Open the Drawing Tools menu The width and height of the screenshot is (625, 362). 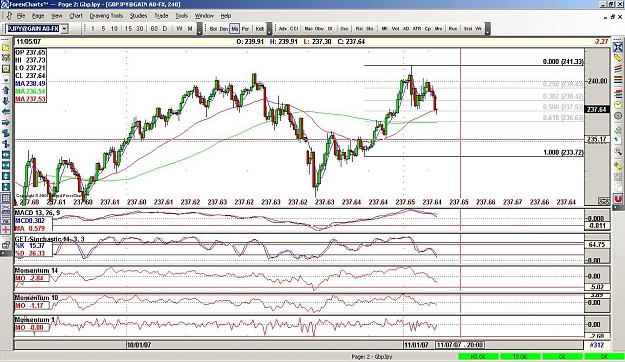106,16
